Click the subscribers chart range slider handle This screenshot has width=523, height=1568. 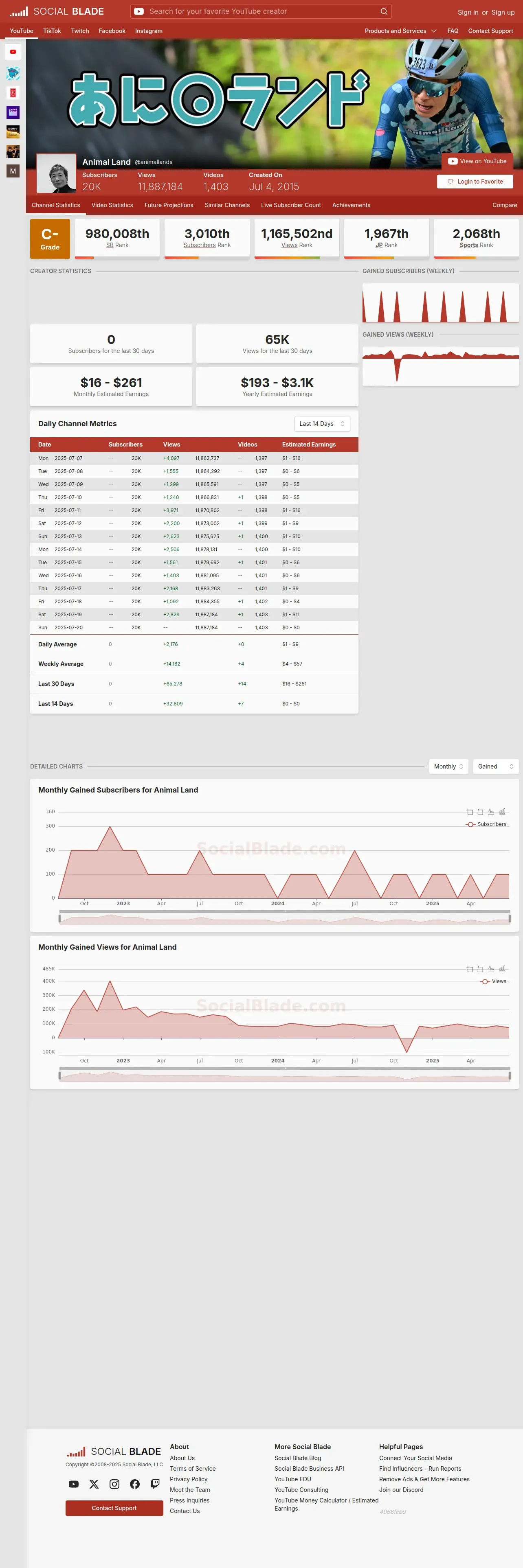[x=59, y=918]
